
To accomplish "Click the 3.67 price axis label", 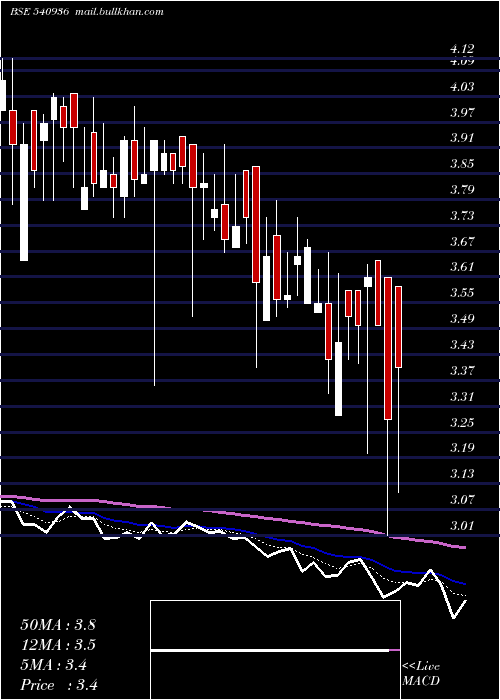I will [462, 242].
